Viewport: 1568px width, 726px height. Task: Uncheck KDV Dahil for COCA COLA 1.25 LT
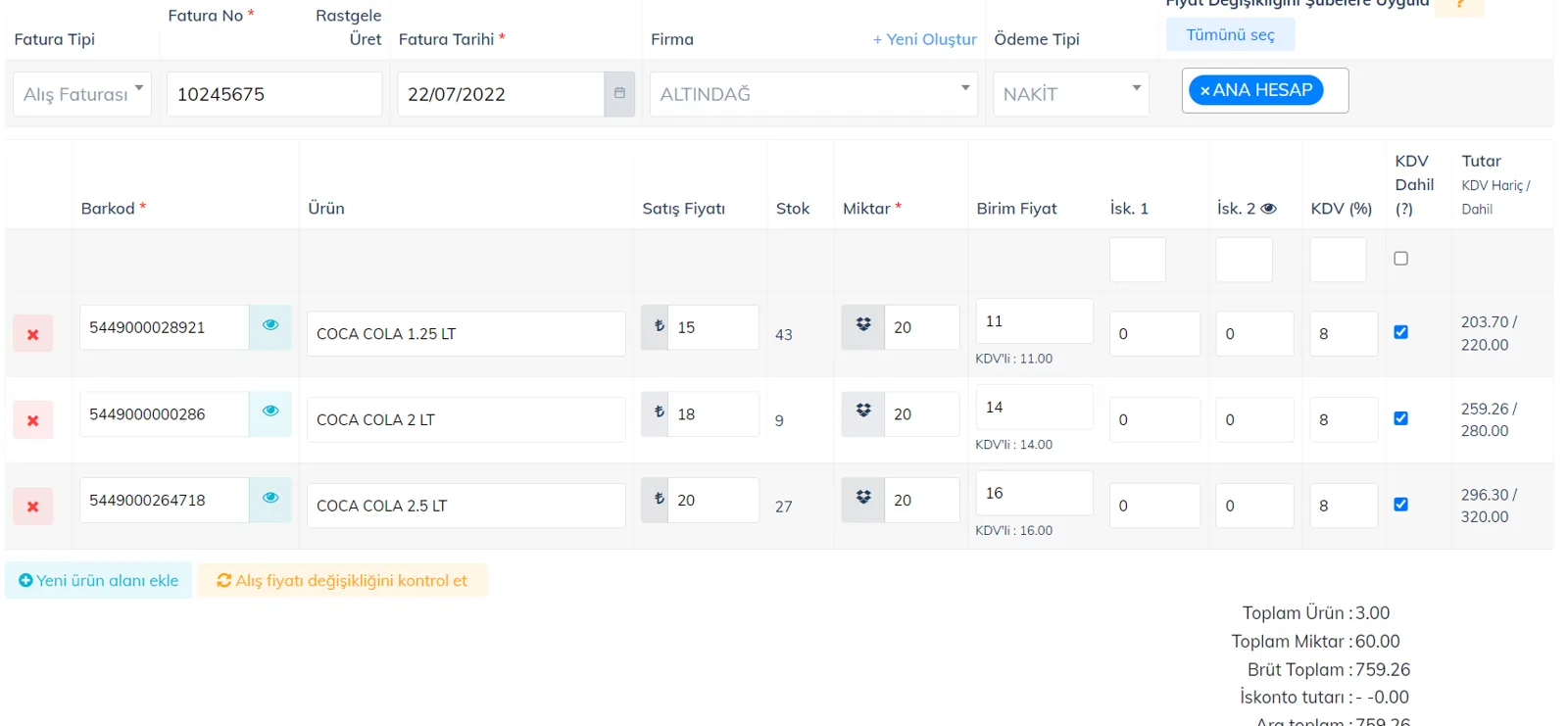pos(1400,332)
